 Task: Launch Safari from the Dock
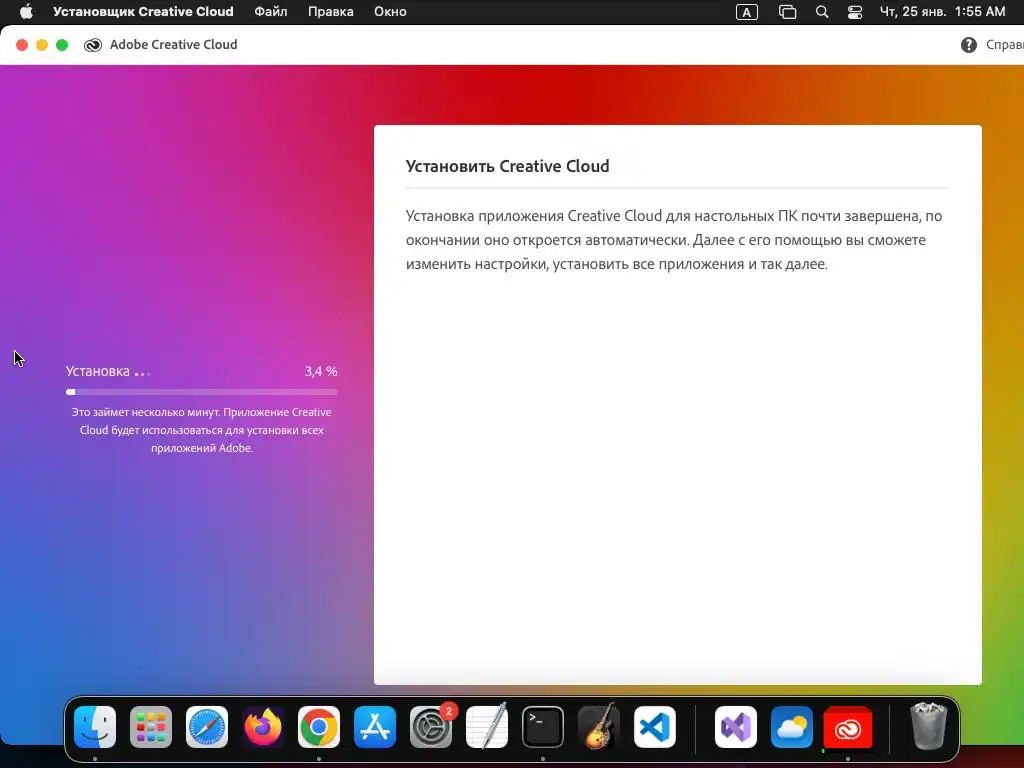[x=207, y=727]
